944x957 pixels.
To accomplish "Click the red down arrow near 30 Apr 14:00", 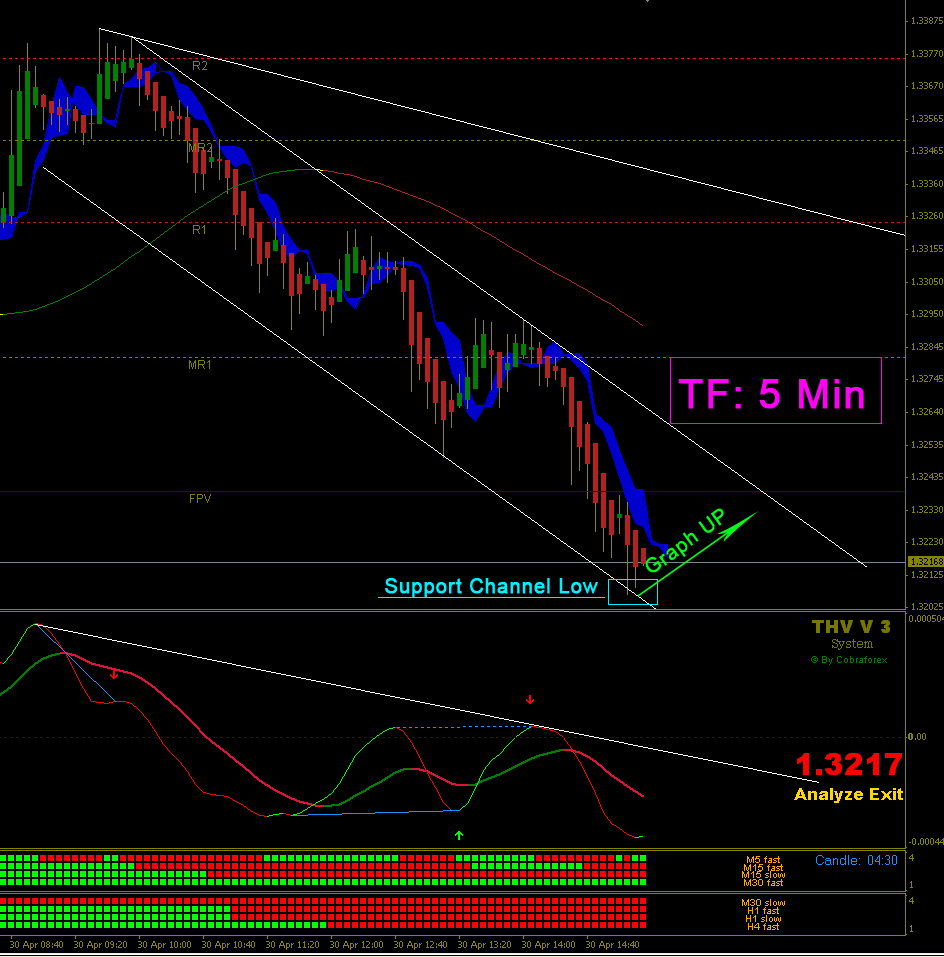I will [530, 699].
